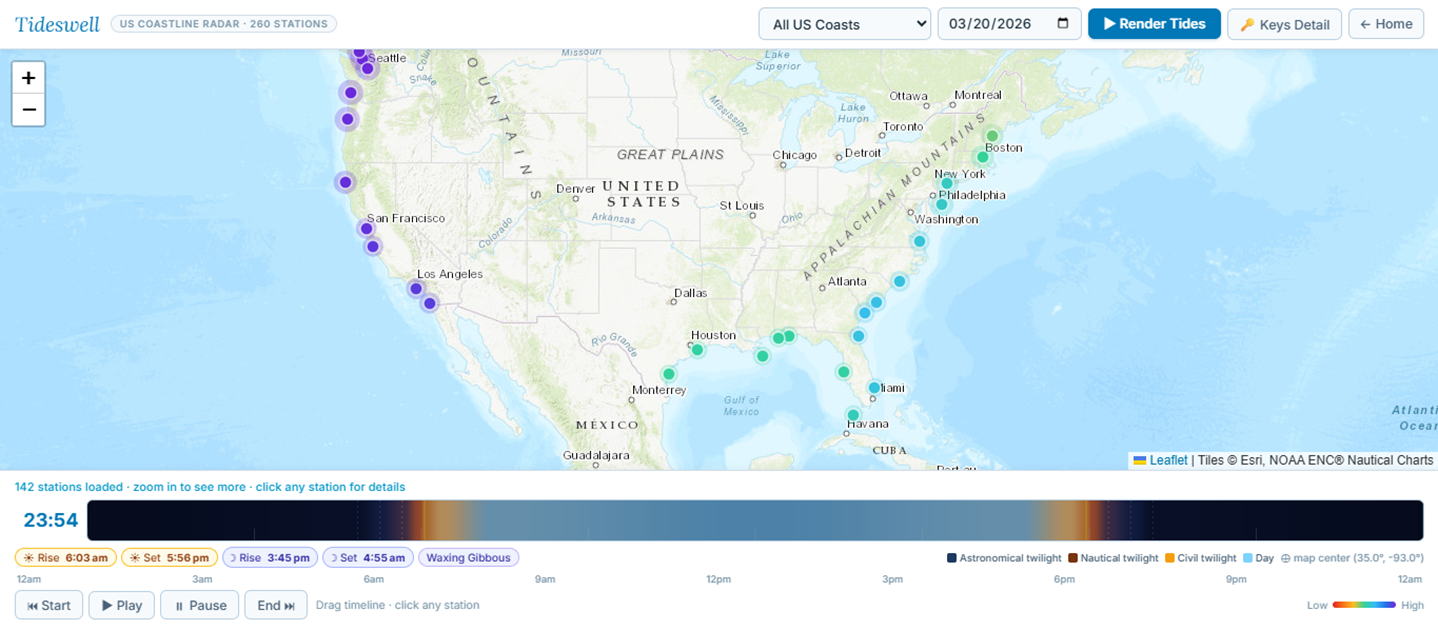Viewport: 1438px width, 630px height.
Task: Select the station marker near Houston
Action: coord(697,350)
